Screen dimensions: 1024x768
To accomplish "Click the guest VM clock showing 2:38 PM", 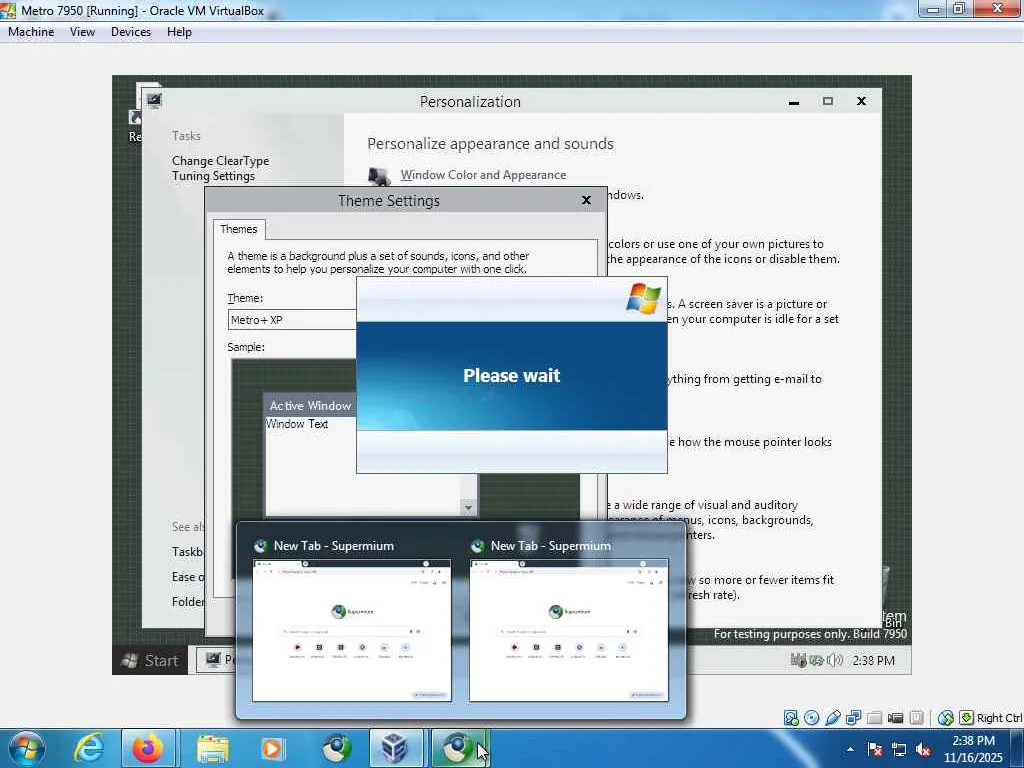I will [873, 660].
